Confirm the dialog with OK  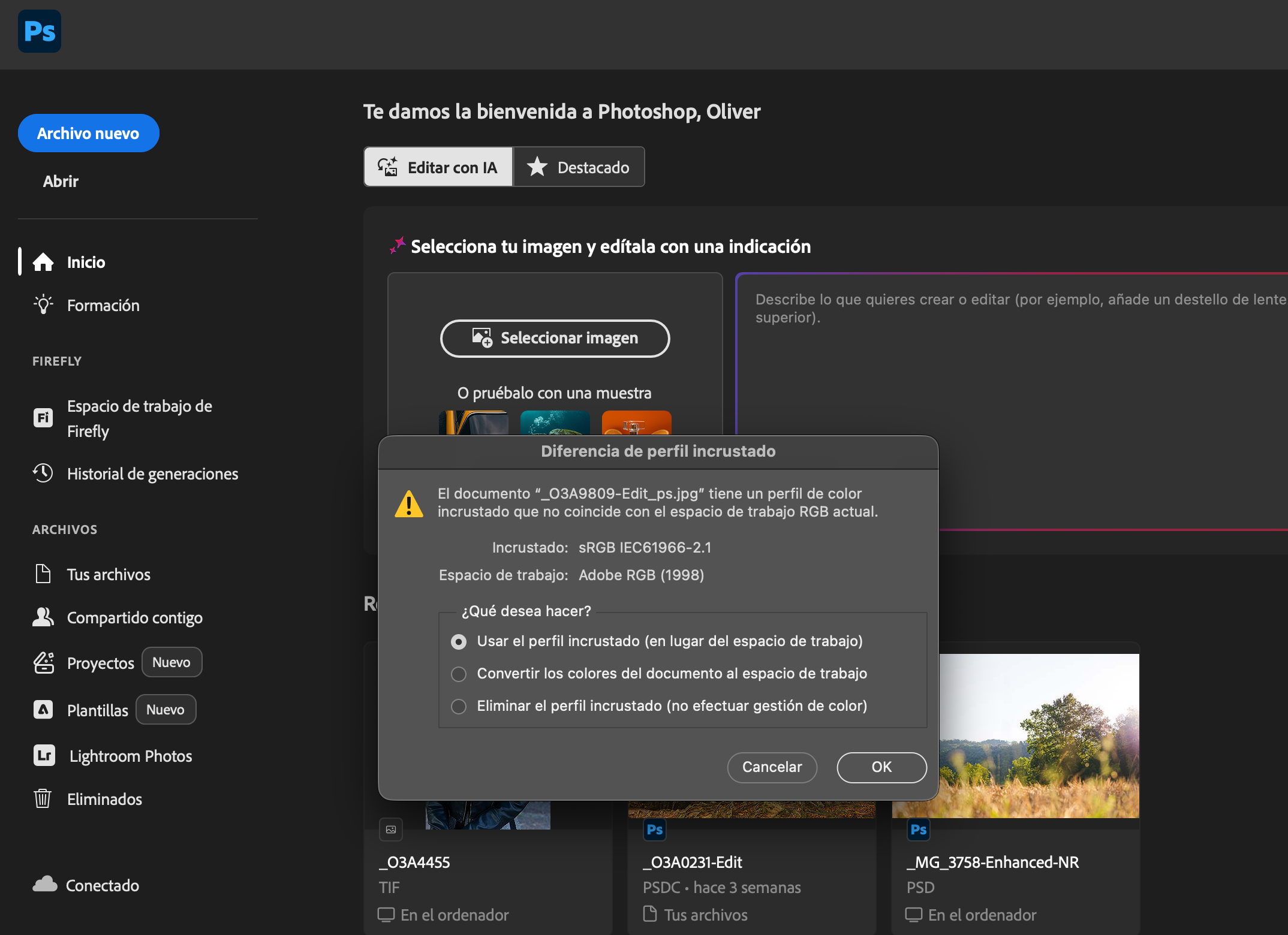(882, 767)
